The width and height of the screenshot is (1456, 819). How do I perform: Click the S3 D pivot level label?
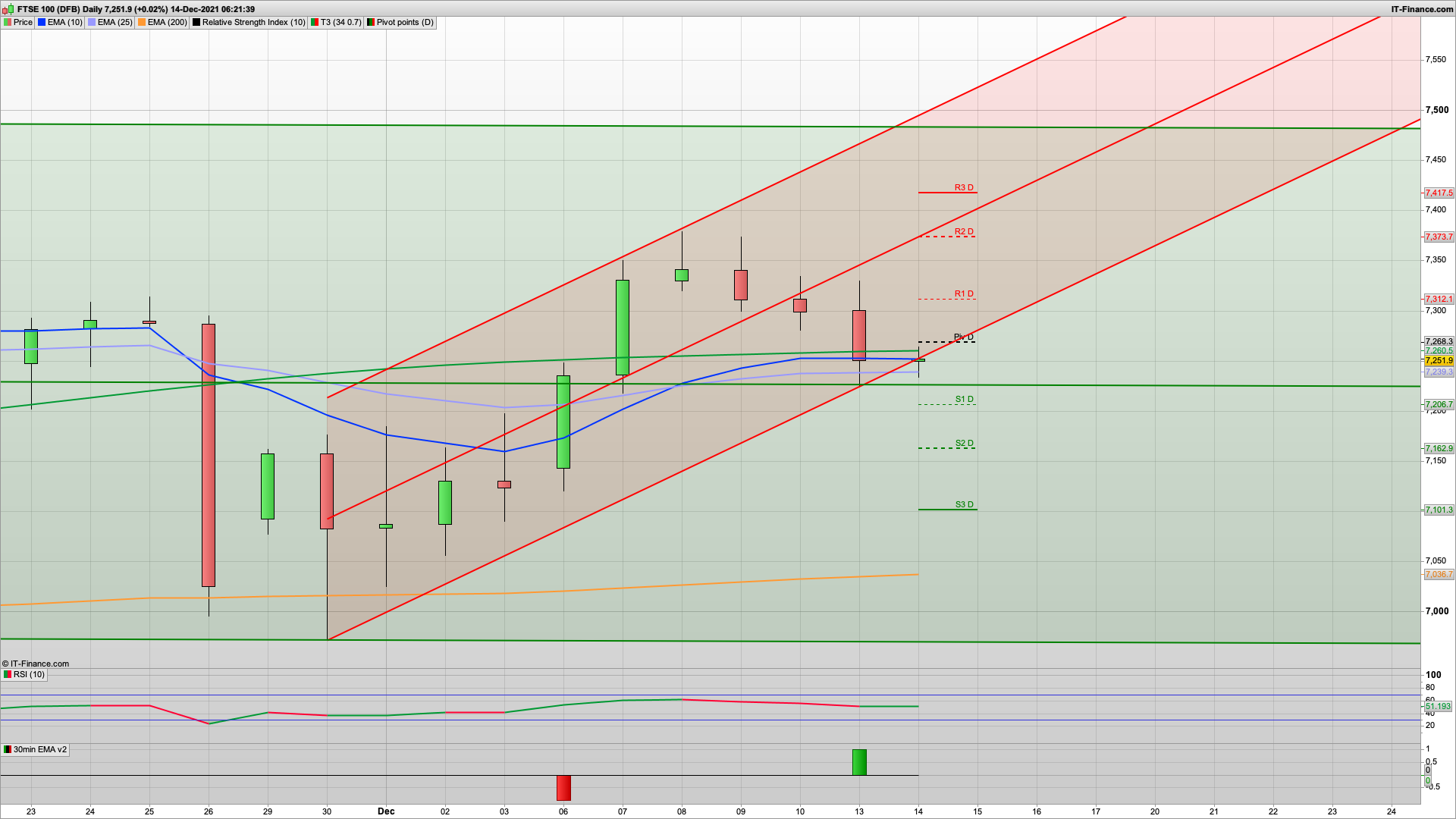(x=964, y=504)
